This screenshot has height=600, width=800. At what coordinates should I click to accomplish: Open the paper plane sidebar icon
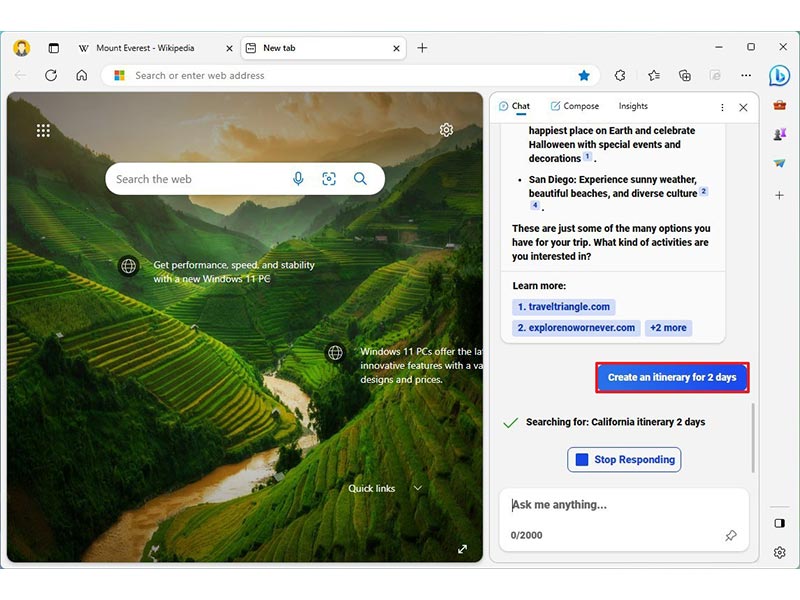click(x=779, y=163)
